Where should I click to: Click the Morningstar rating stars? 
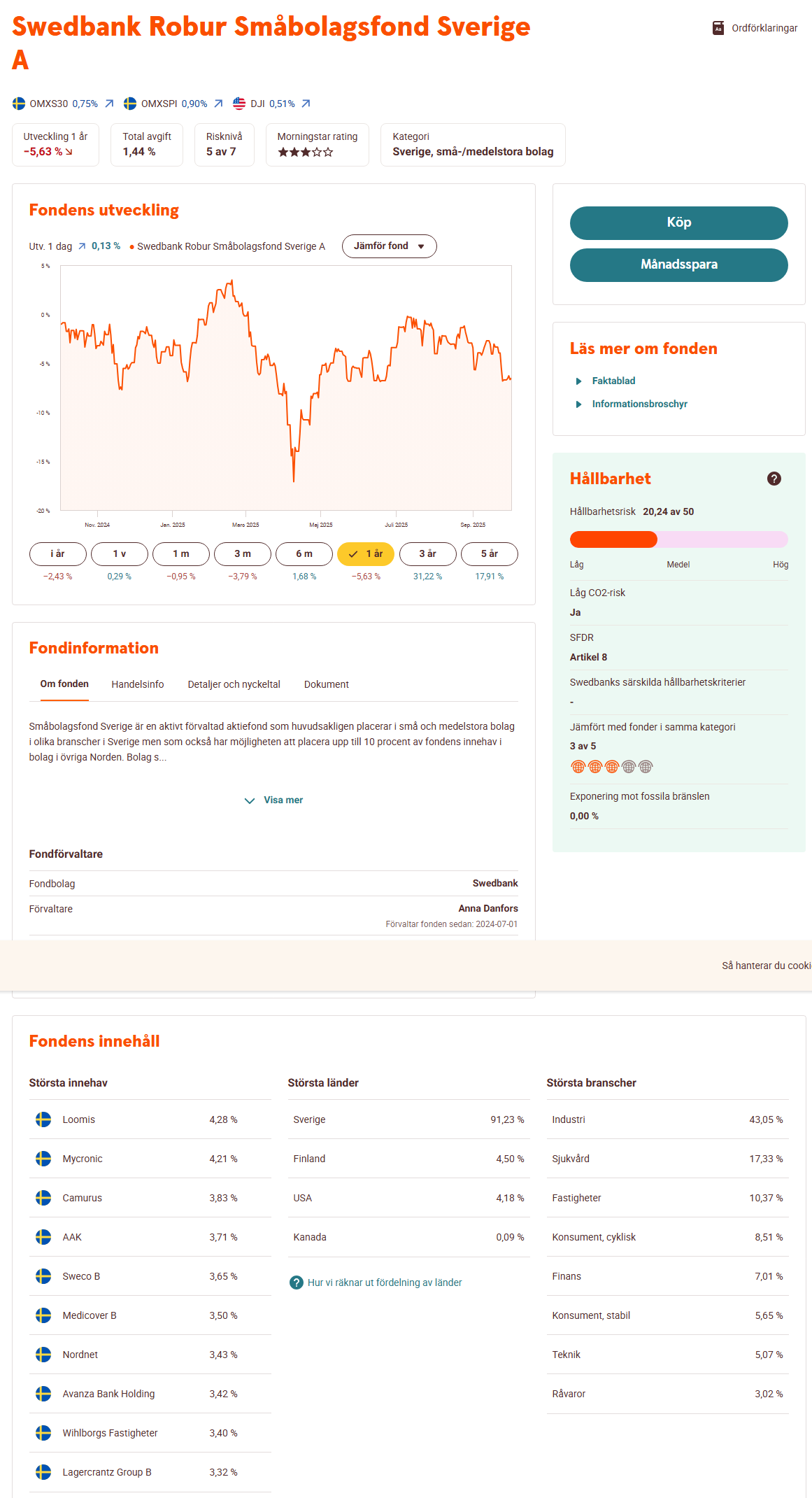click(306, 152)
